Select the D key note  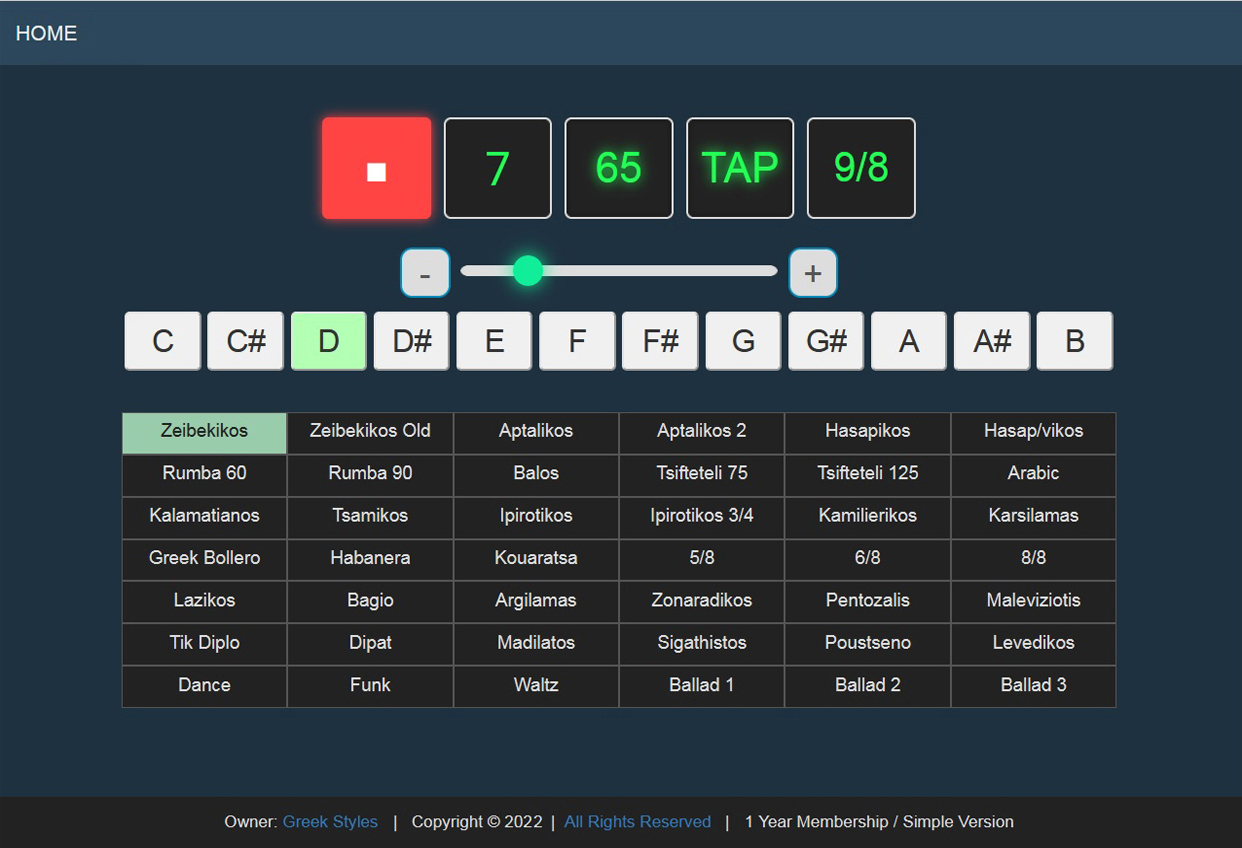tap(329, 341)
